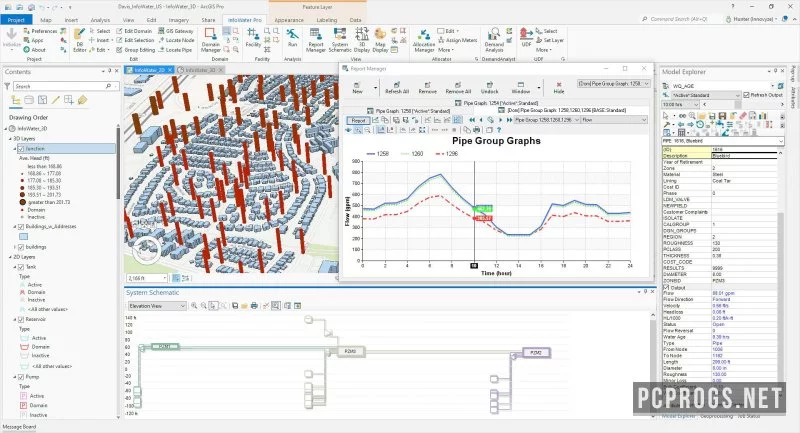The height and width of the screenshot is (433, 800).
Task: Click the UDF ribbon icon
Action: pyautogui.click(x=526, y=38)
